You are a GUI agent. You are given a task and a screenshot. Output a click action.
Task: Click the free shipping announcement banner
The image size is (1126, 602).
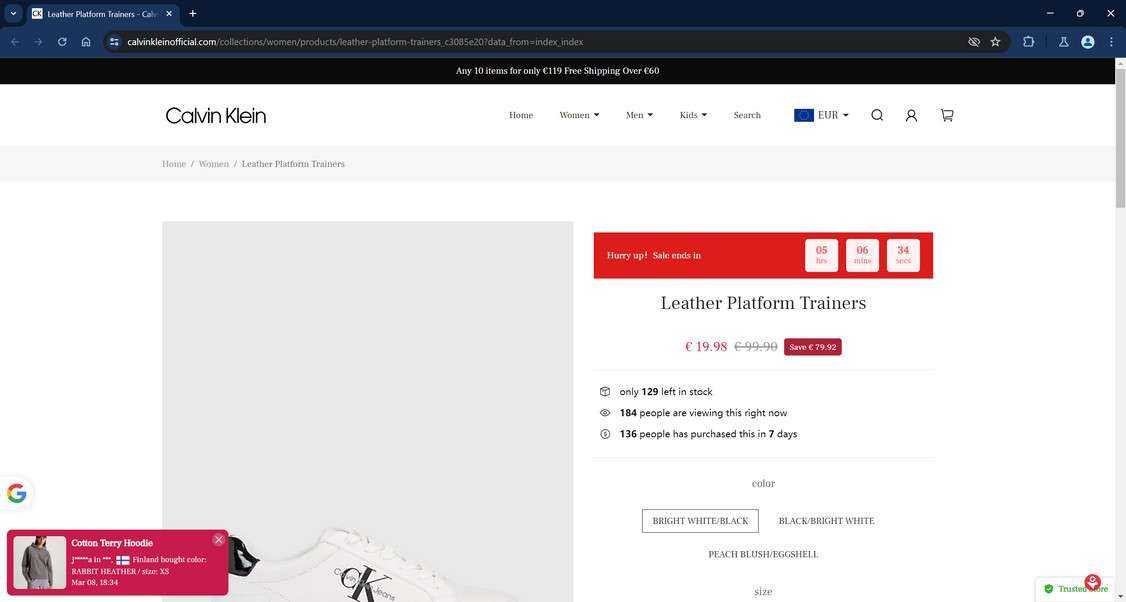[x=557, y=71]
